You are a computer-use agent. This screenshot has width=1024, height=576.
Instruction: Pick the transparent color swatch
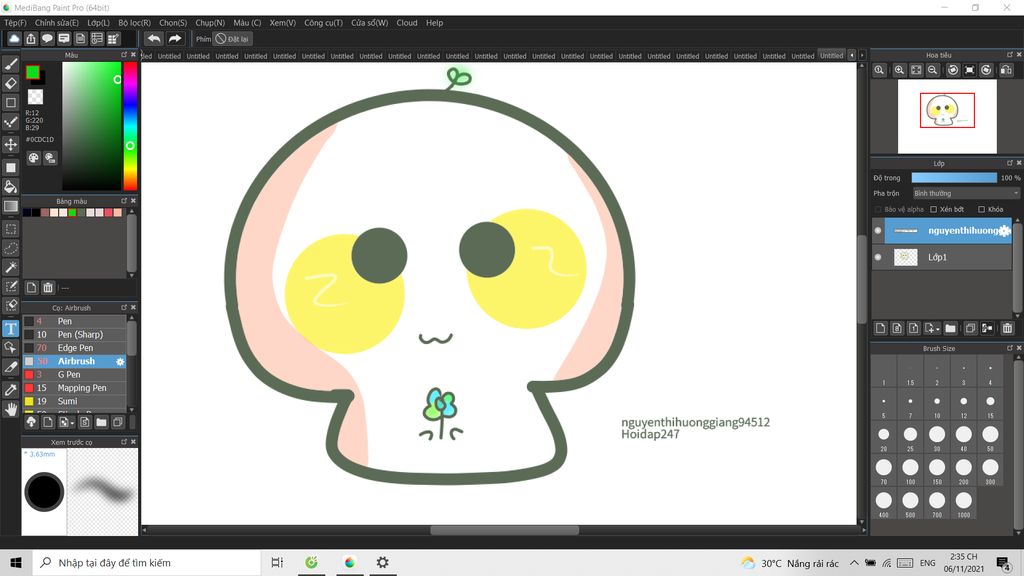(35, 97)
